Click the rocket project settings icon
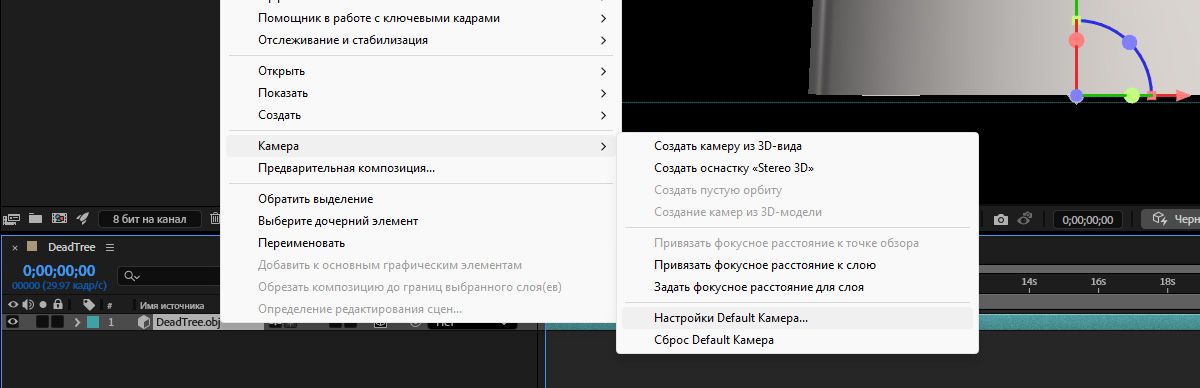Image resolution: width=1200 pixels, height=388 pixels. point(84,217)
